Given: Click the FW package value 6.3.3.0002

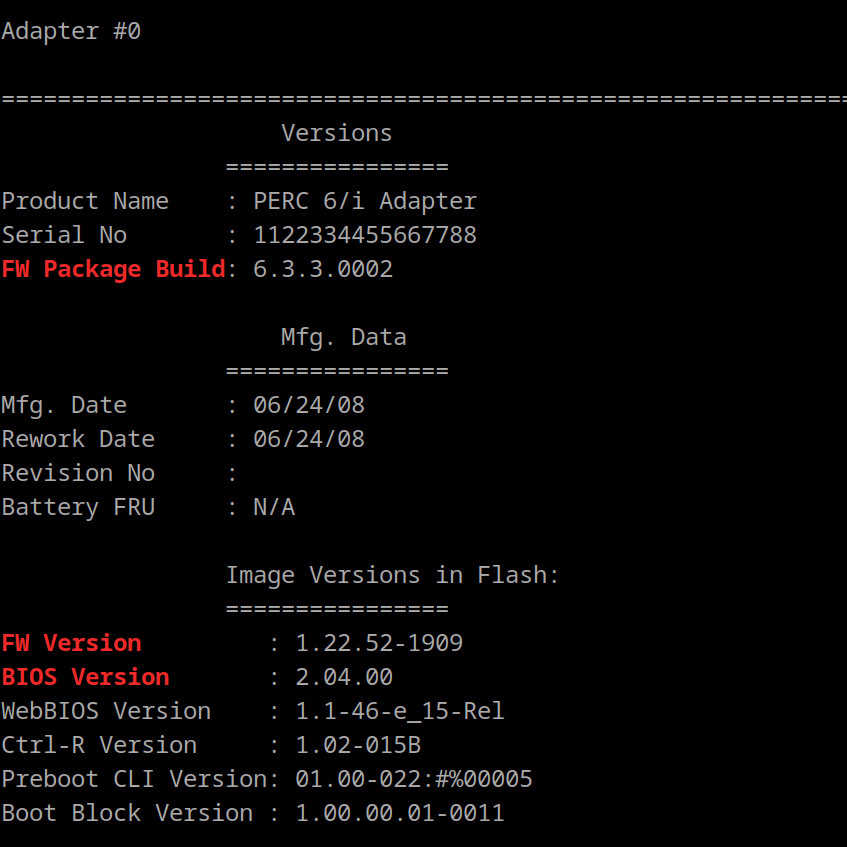Looking at the screenshot, I should [x=323, y=269].
